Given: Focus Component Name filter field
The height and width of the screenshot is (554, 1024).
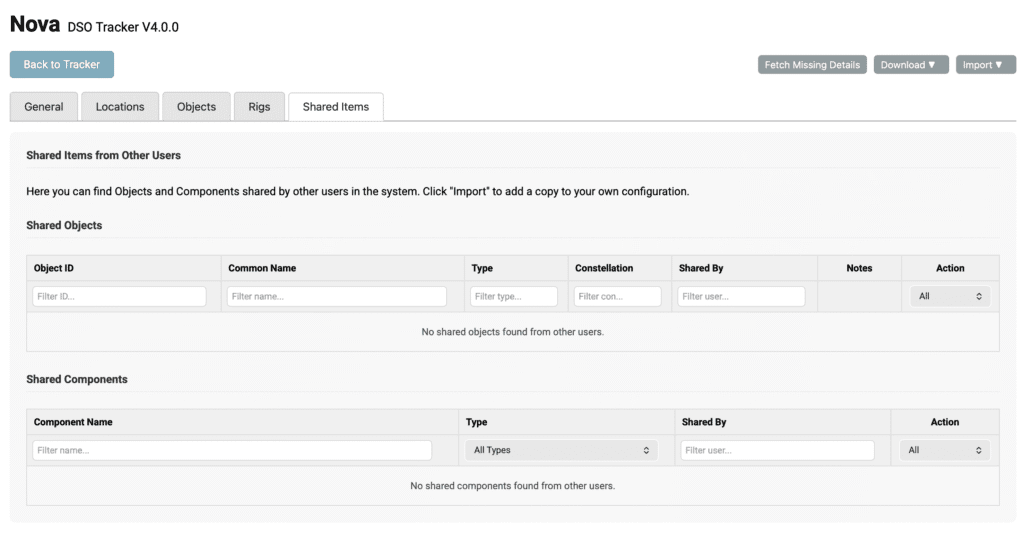Looking at the screenshot, I should tap(232, 450).
